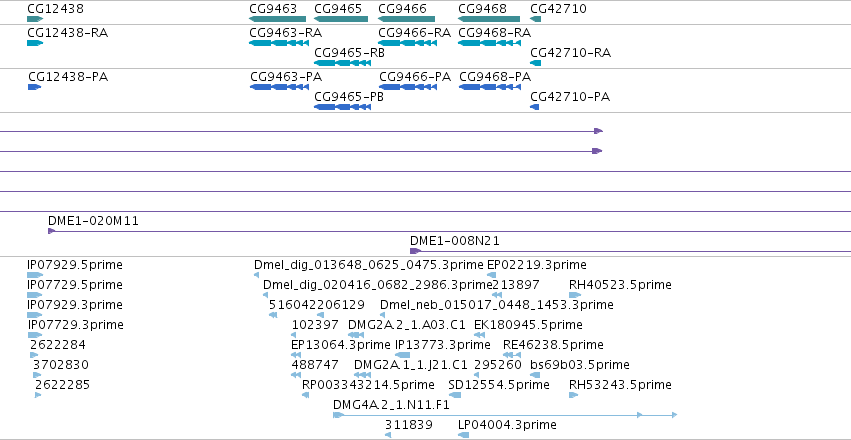This screenshot has width=851, height=440.
Task: Click the CG42710 gene label
Action: (x=558, y=9)
